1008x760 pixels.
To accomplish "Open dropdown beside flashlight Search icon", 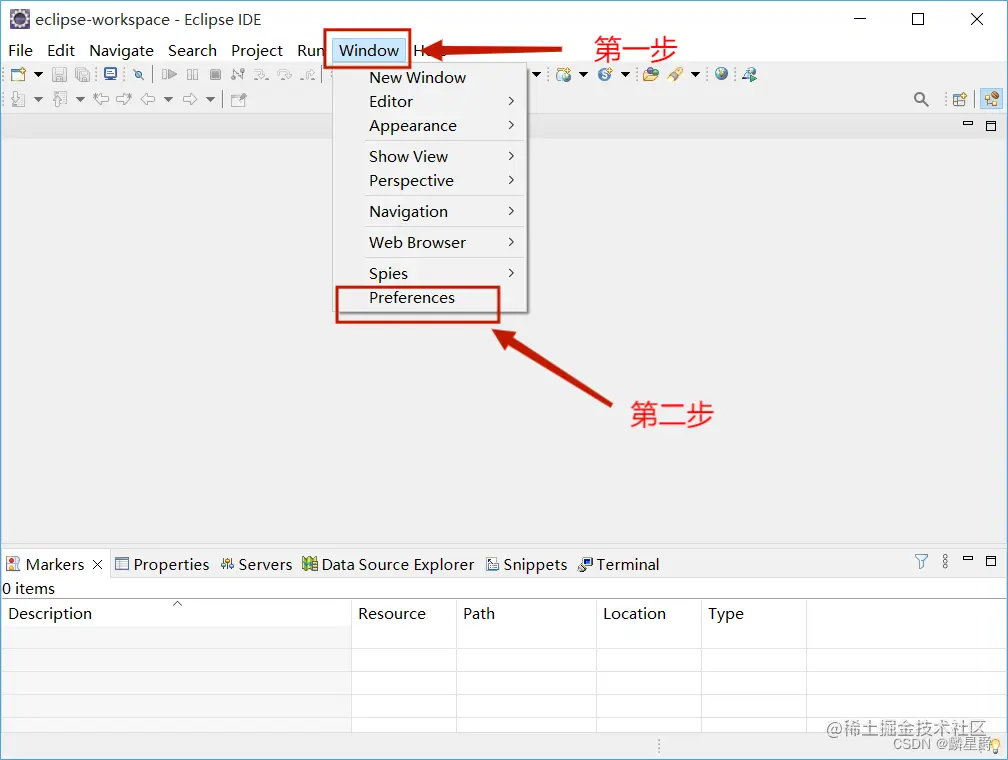I will point(696,75).
